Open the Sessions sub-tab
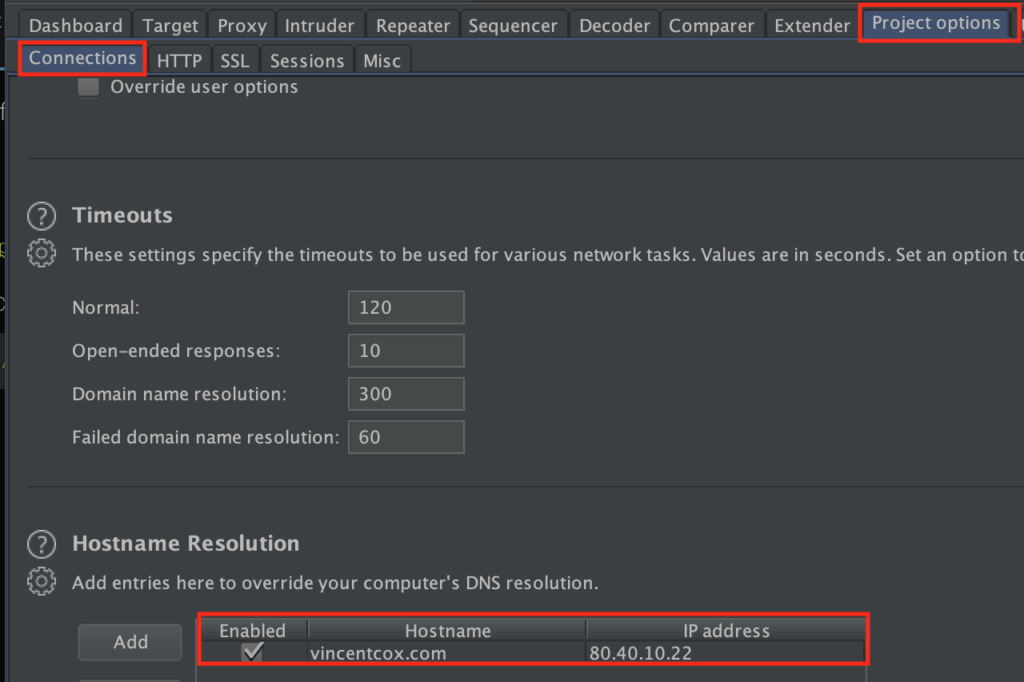The image size is (1024, 682). pos(307,61)
